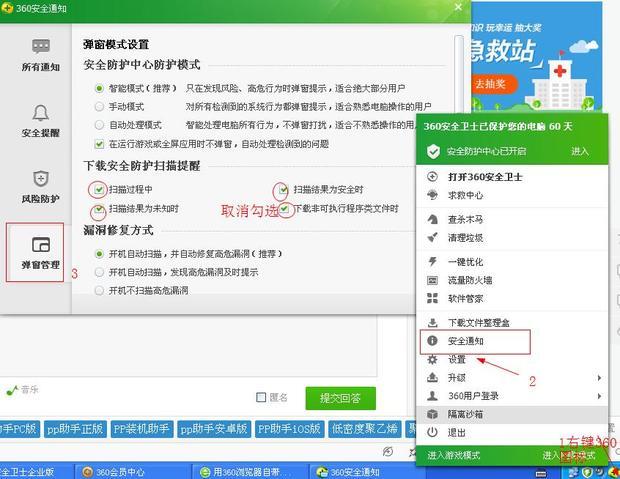
Task: Click the PP助手iOS版 tag link
Action: pyautogui.click(x=290, y=429)
